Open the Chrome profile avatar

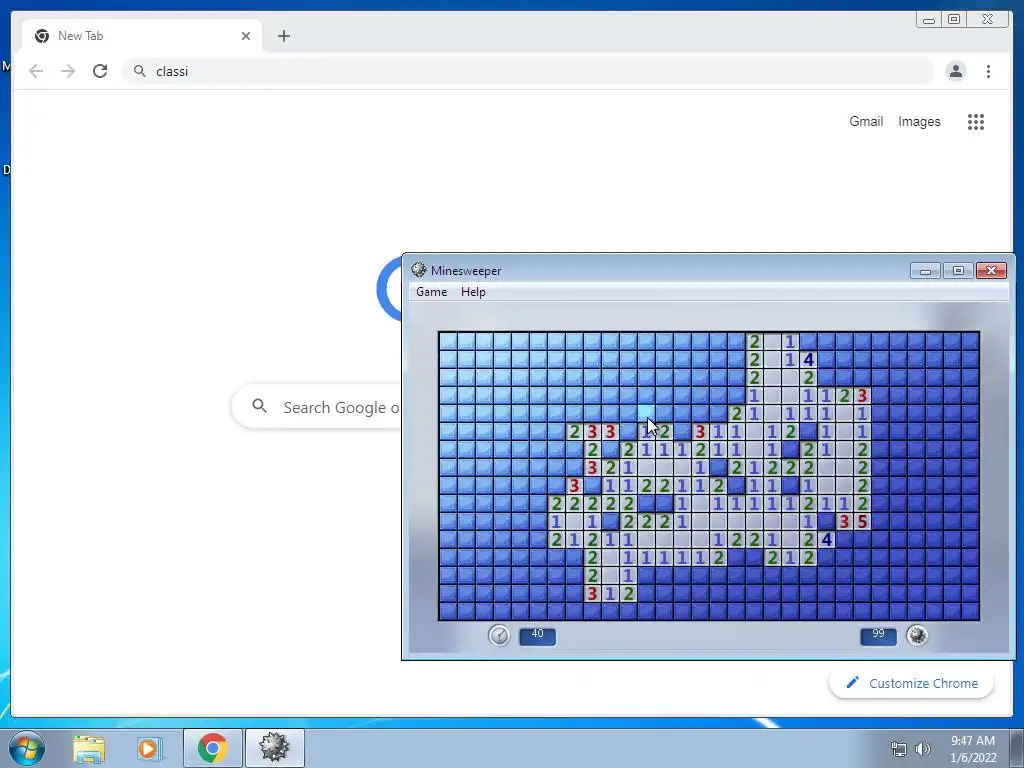[x=955, y=71]
